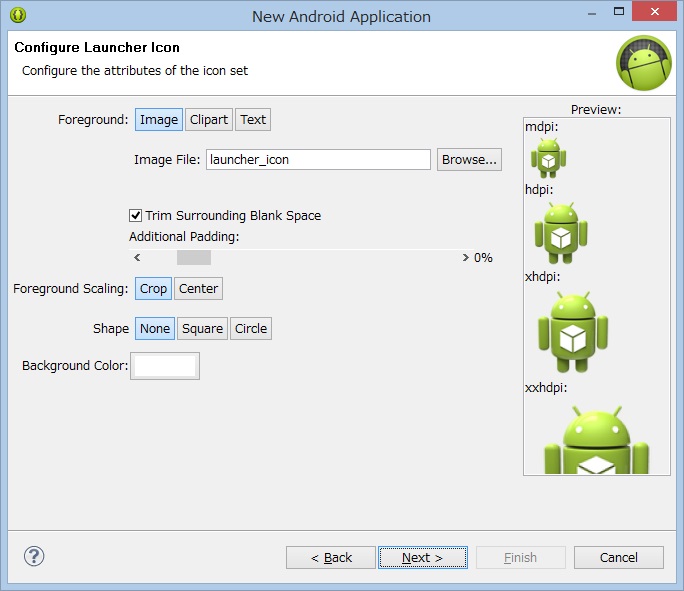Toggle Trim Surrounding Blank Space checkbox
Image resolution: width=684 pixels, height=591 pixels.
pos(135,215)
